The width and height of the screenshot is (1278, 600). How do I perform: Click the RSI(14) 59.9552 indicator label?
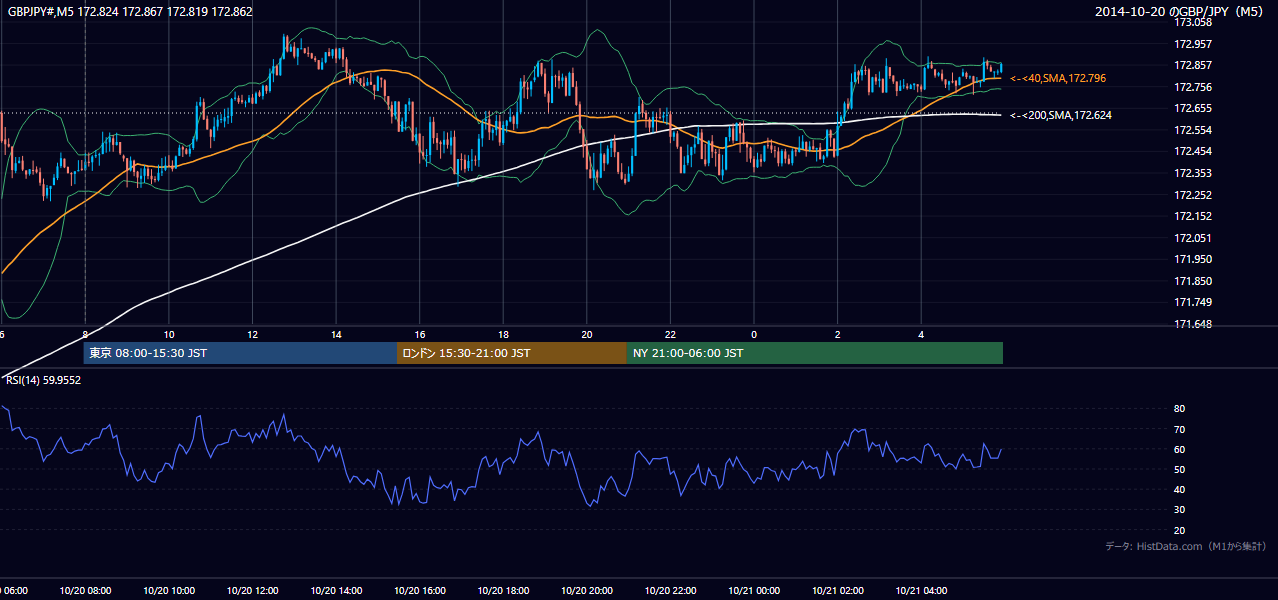[x=44, y=380]
